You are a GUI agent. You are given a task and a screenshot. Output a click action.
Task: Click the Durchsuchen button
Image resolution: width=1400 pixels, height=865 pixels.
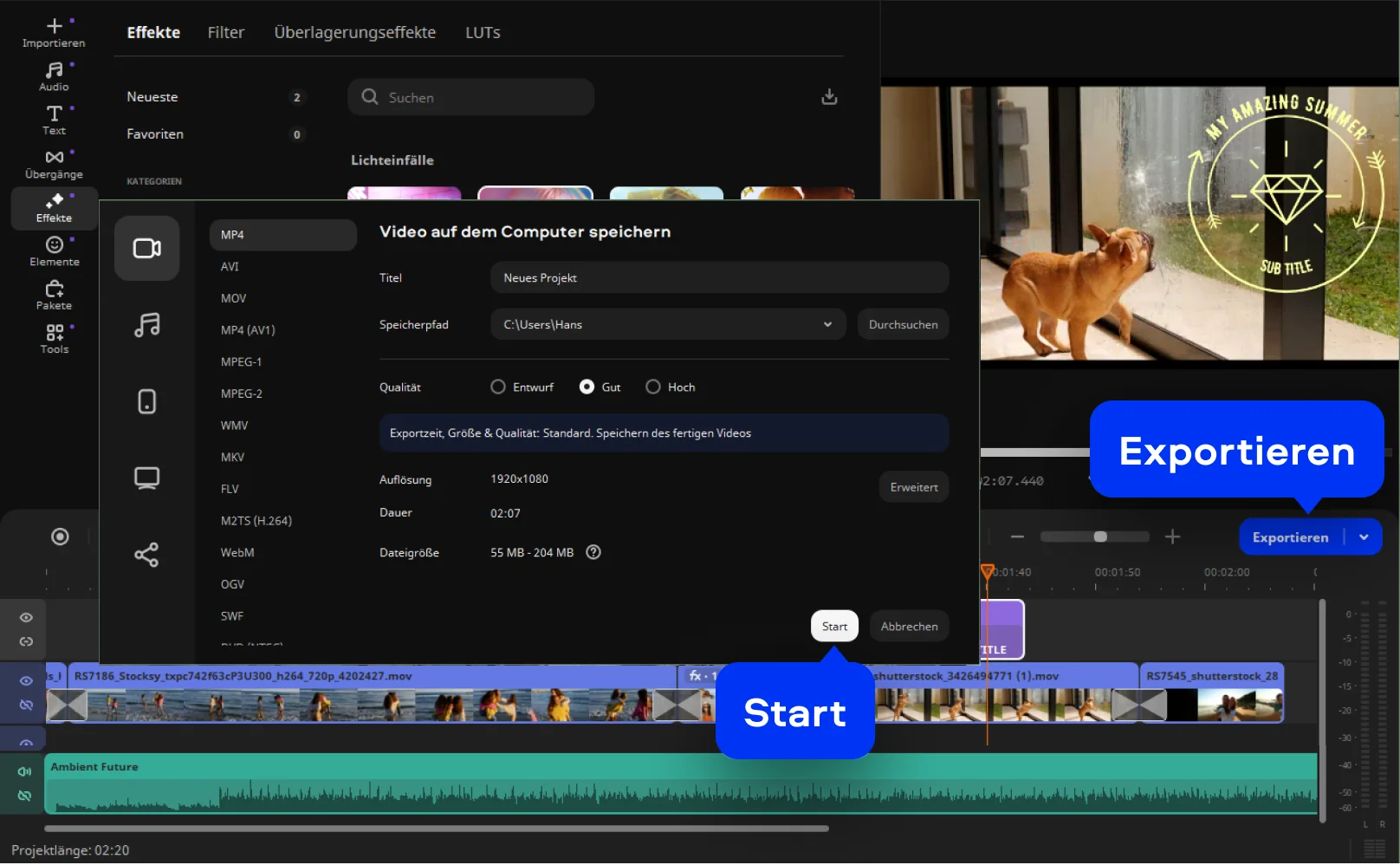coord(903,325)
